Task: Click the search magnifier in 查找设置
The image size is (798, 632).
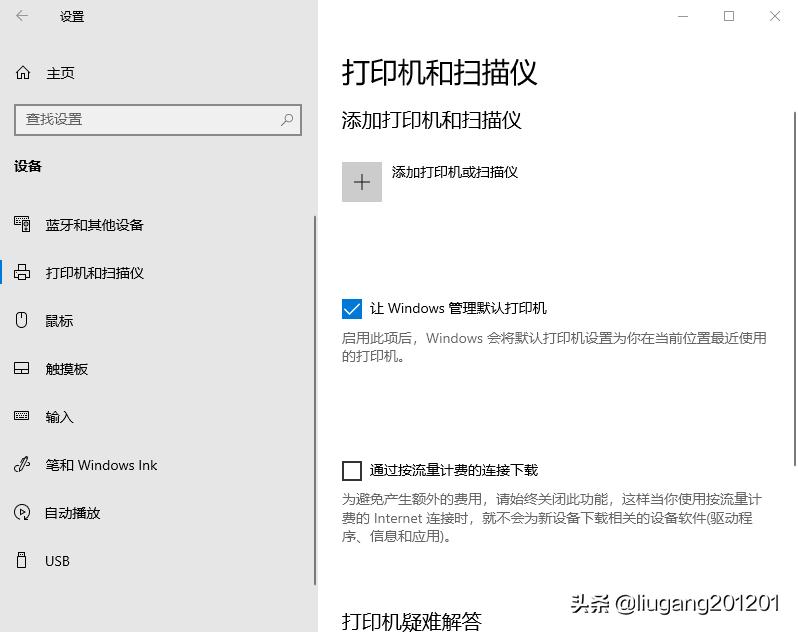Action: tap(287, 120)
